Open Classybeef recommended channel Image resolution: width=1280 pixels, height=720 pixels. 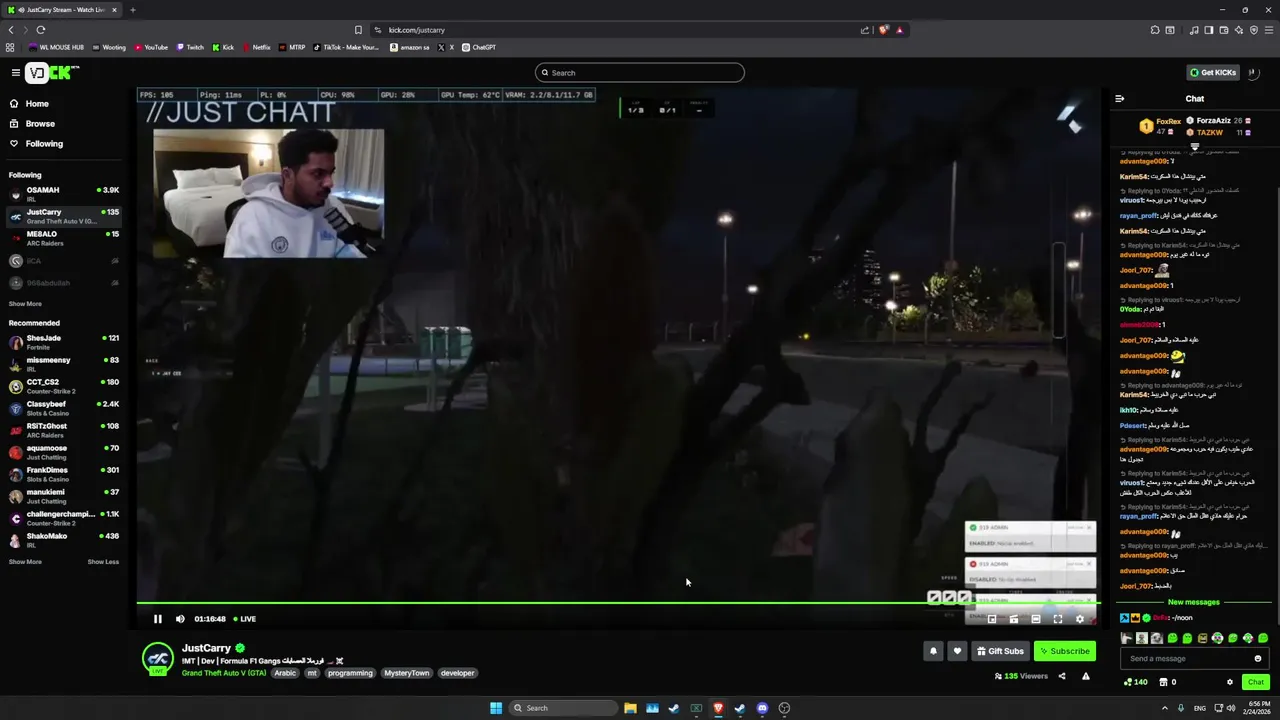click(x=65, y=408)
